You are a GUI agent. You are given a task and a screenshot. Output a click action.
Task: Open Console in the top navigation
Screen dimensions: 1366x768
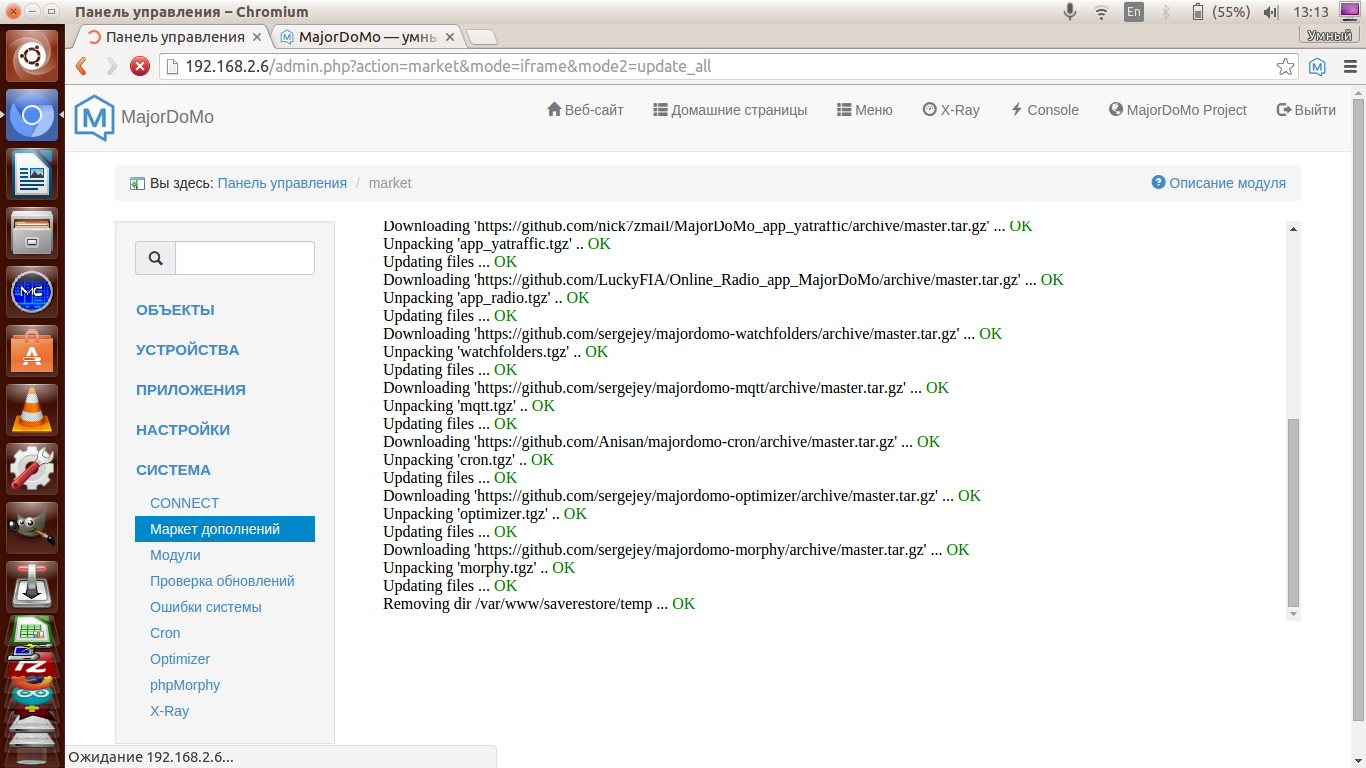pyautogui.click(x=1044, y=110)
